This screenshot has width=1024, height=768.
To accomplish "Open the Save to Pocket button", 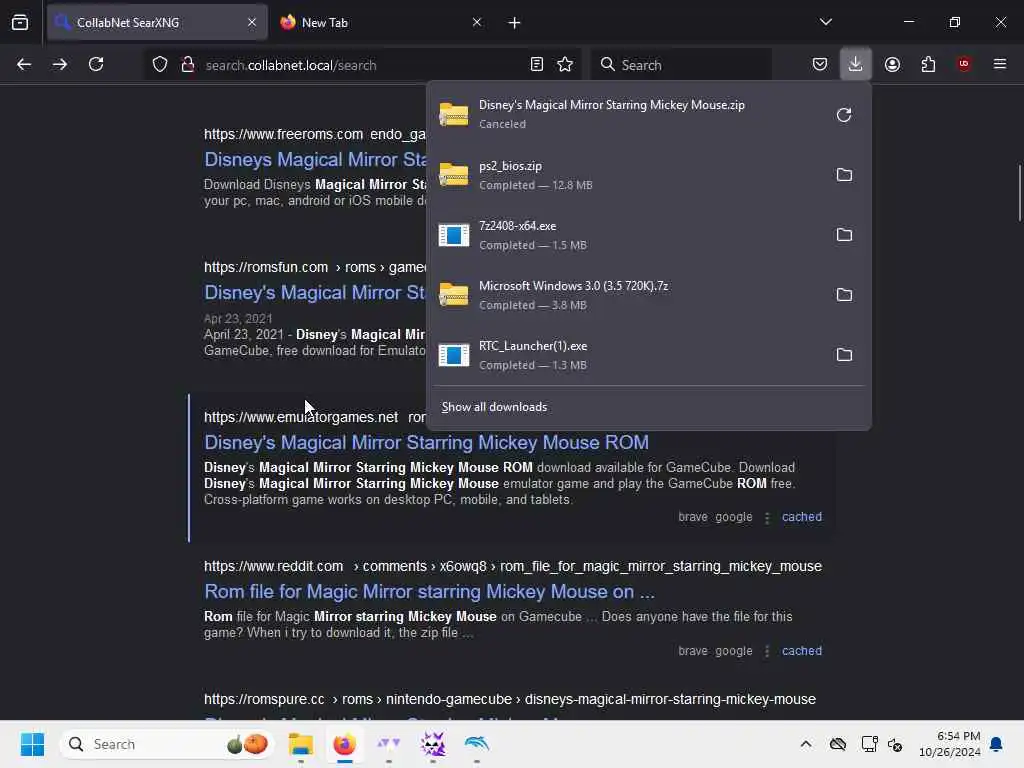I will click(x=820, y=64).
